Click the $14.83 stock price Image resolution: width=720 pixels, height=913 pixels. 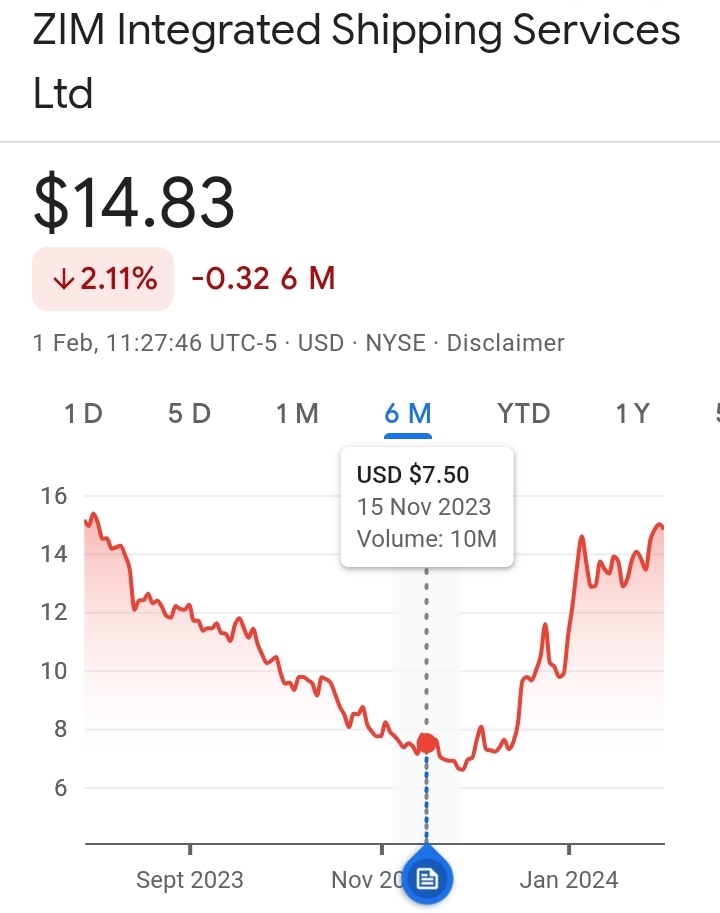134,202
